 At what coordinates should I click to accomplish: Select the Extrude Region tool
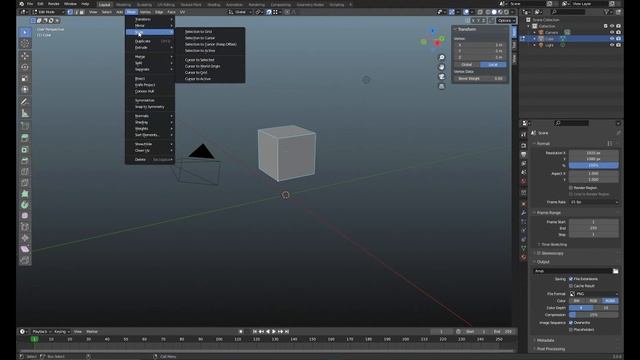click(x=25, y=138)
